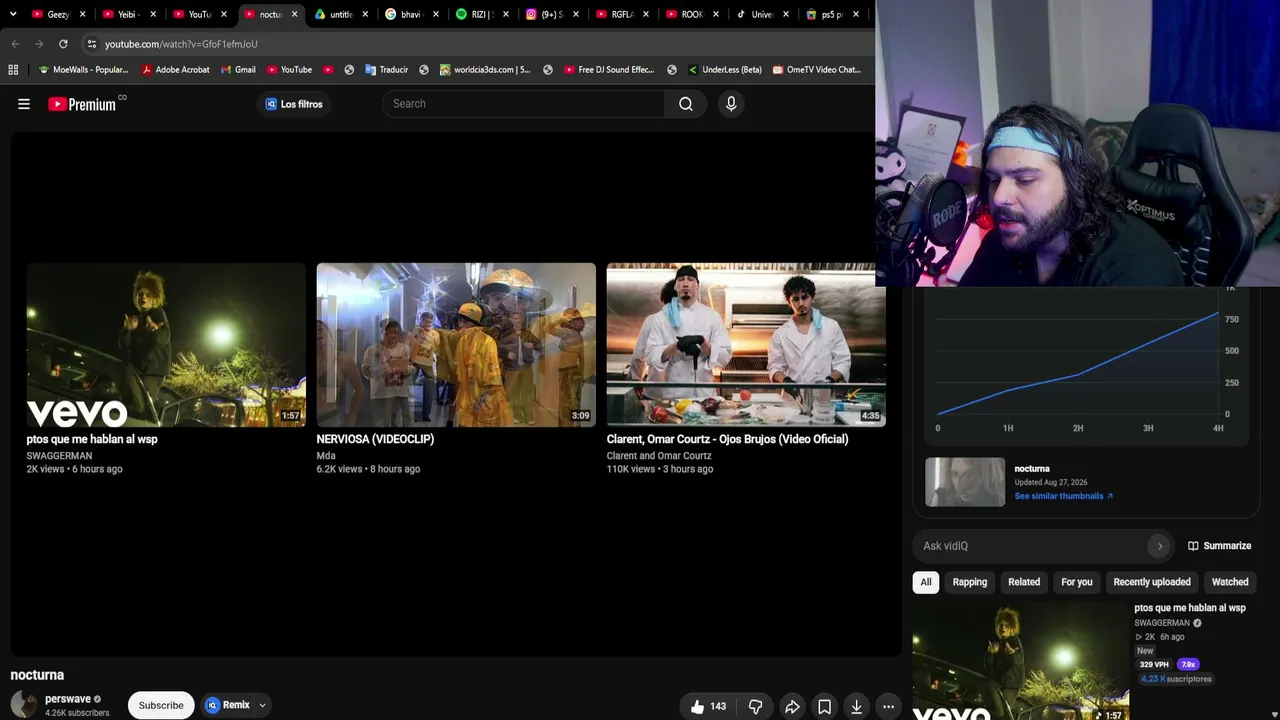The height and width of the screenshot is (720, 1280).
Task: Download the video
Action: pyautogui.click(x=856, y=706)
